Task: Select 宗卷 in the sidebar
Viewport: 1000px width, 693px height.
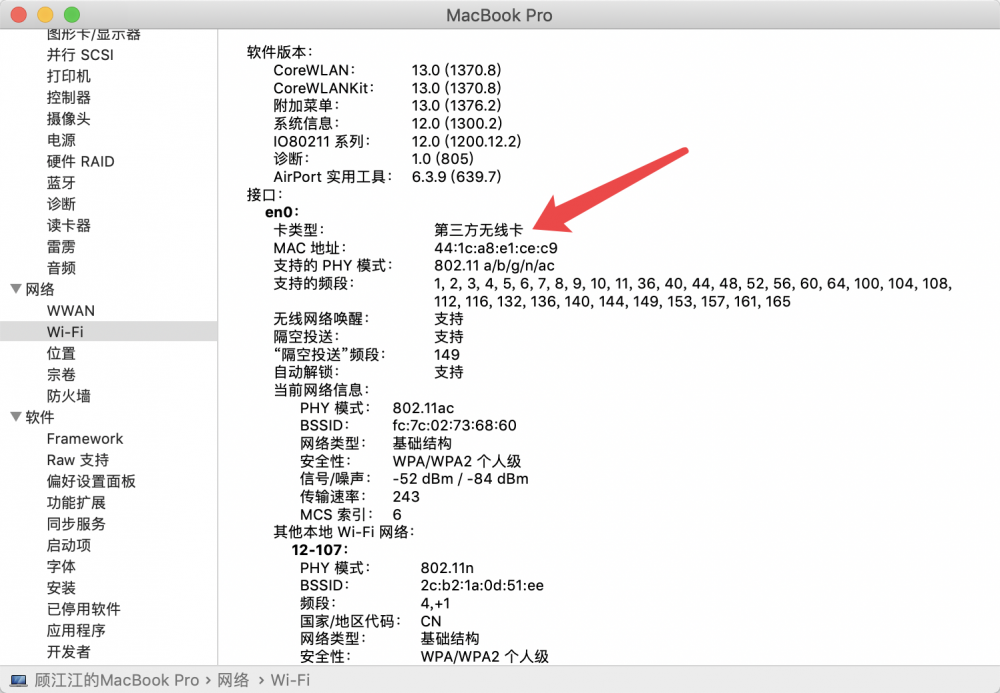Action: 61,374
